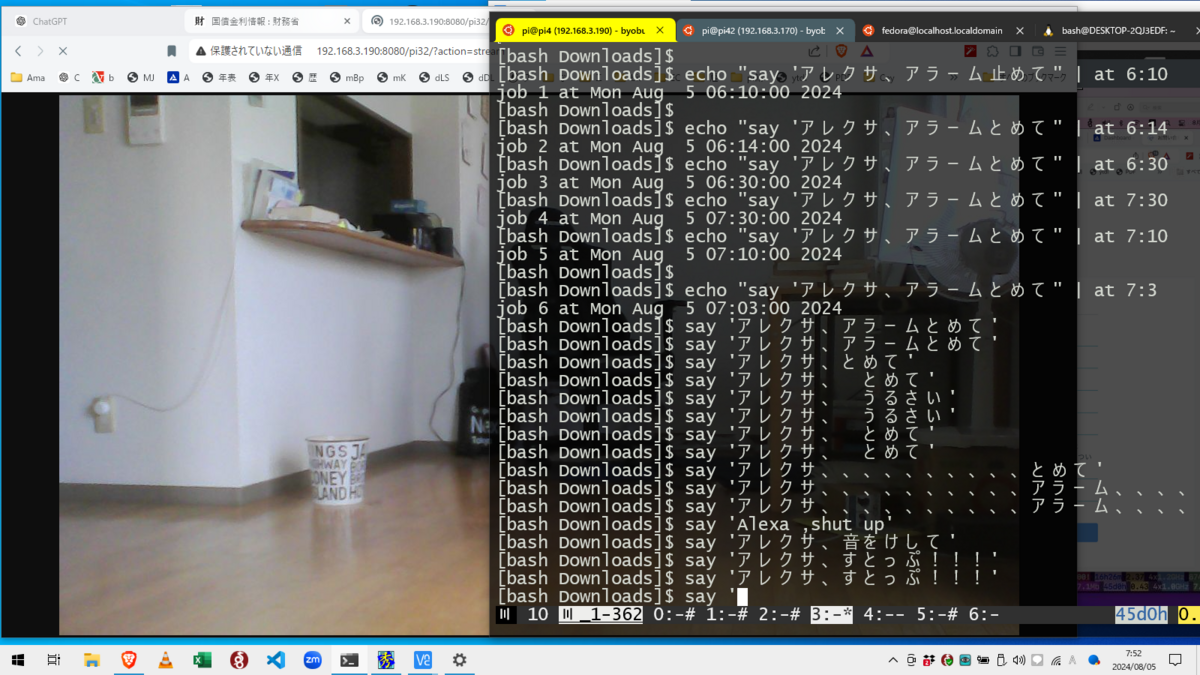1200x675 pixels.
Task: Open Task View from the taskbar
Action: (53, 660)
